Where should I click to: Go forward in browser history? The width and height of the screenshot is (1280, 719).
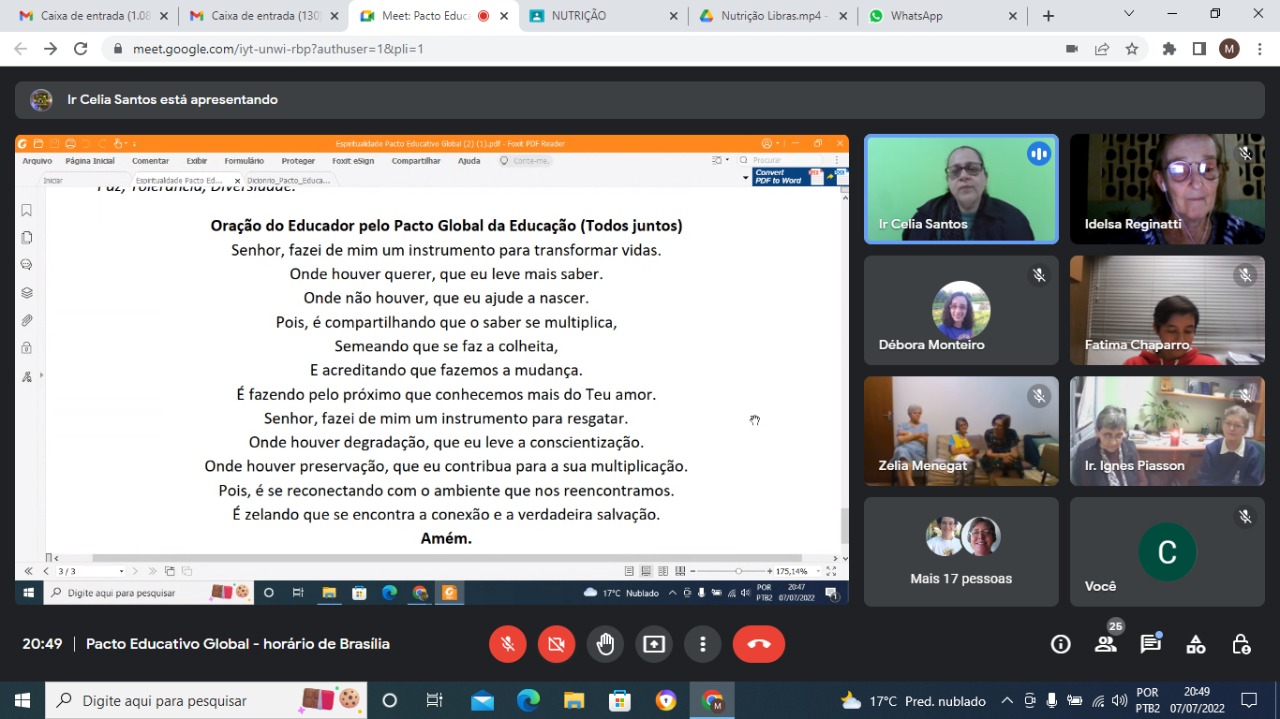click(x=51, y=49)
